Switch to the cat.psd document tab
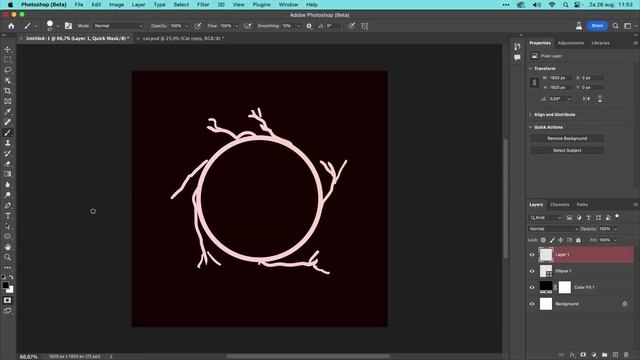640x360 pixels. [183, 38]
